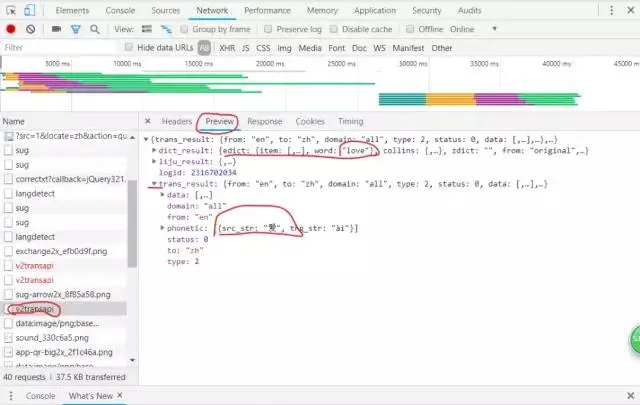This screenshot has height=405, width=640.
Task: Open the Timing tab
Action: (350, 121)
